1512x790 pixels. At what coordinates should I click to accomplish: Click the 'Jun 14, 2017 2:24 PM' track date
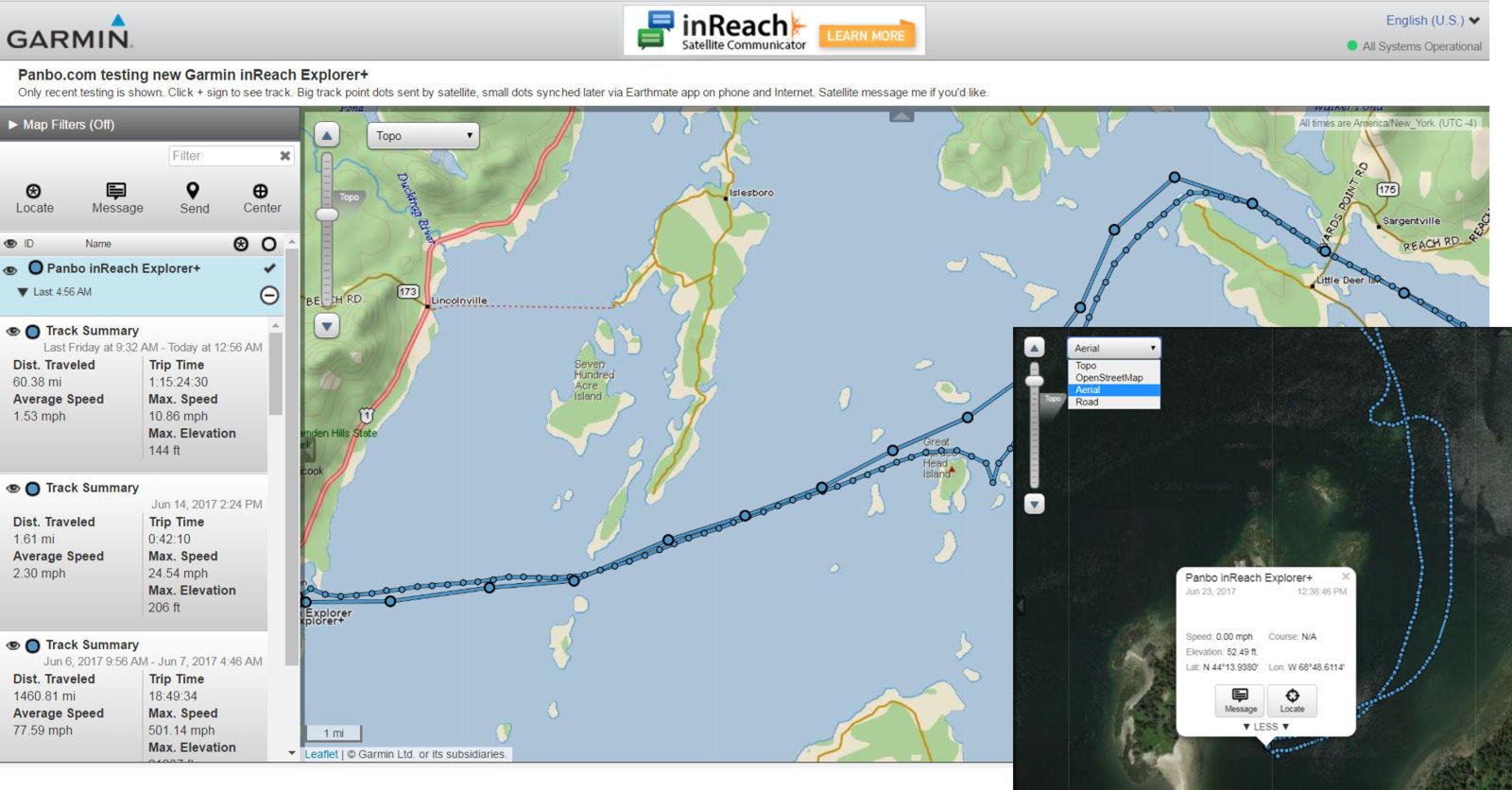207,505
